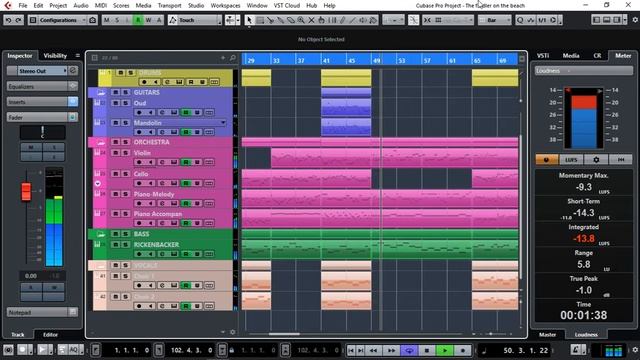The image size is (640, 360).
Task: Click the Stop transport button
Action: tap(427, 350)
